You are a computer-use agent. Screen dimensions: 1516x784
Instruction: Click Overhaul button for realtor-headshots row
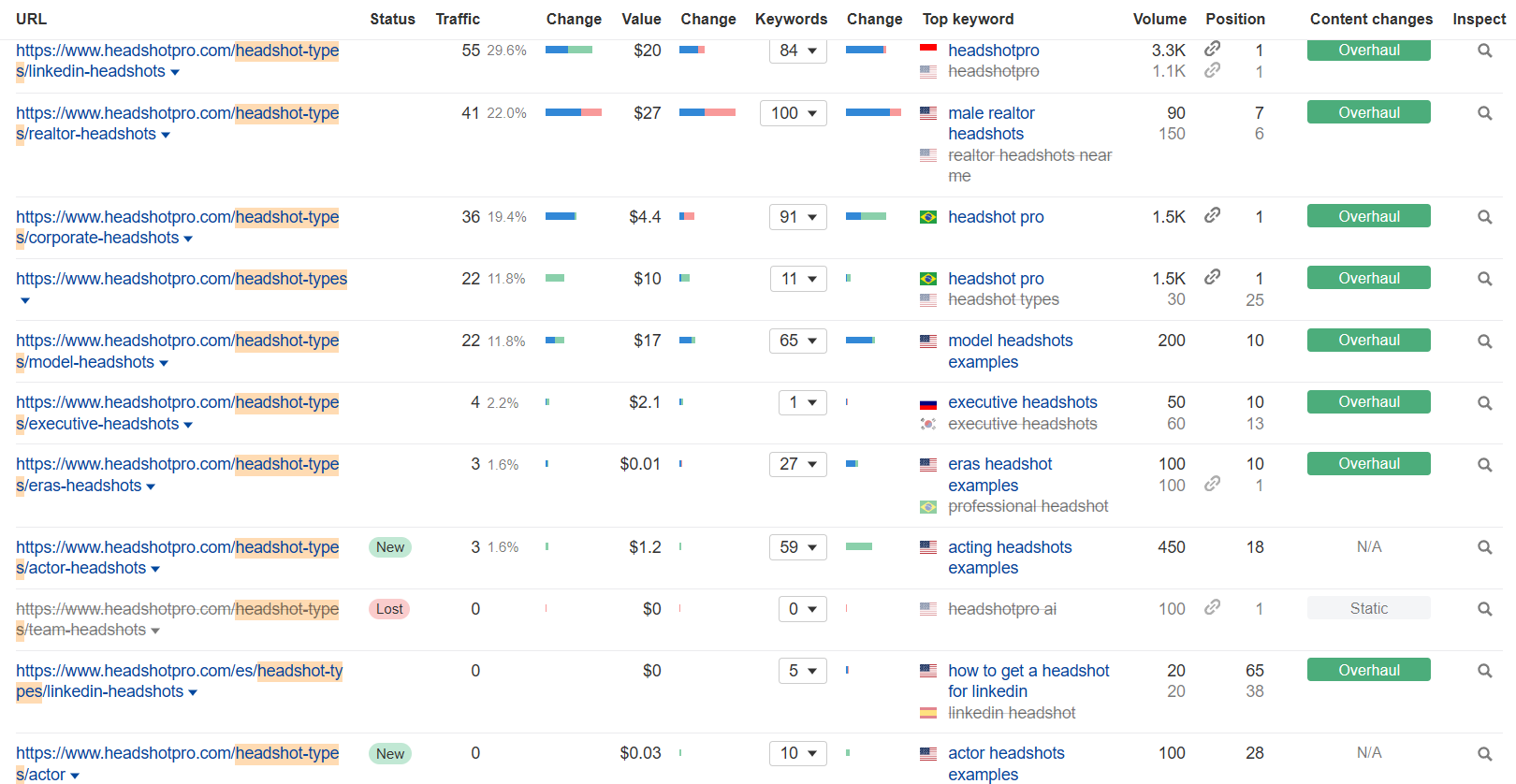(1369, 112)
